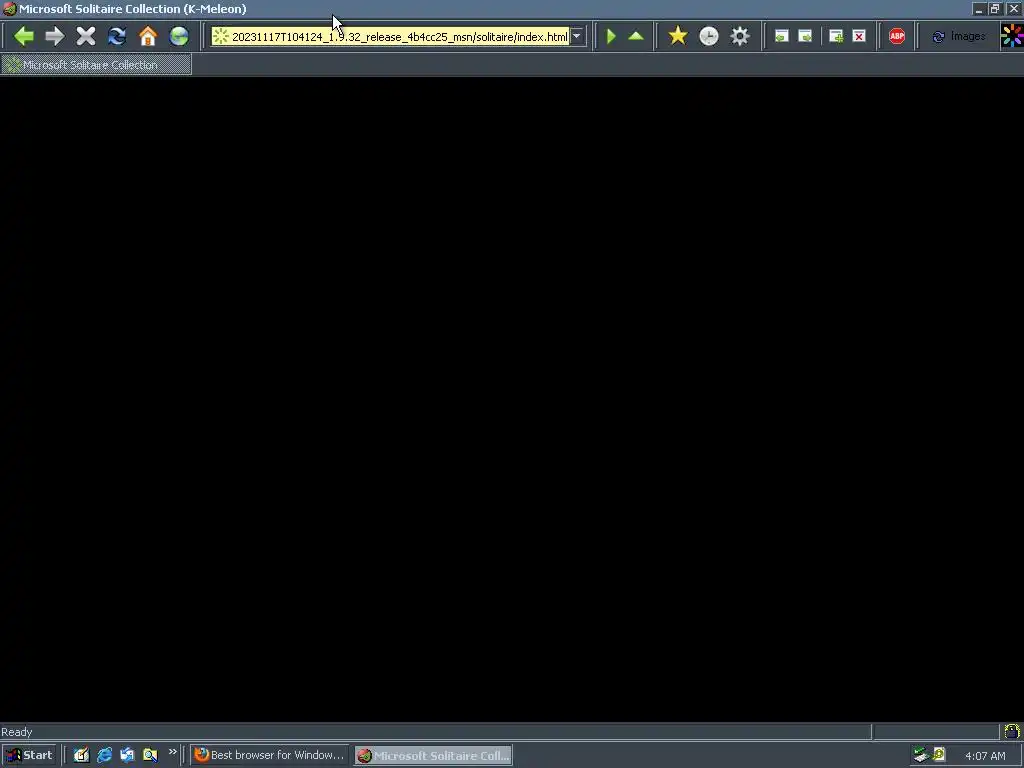Go back with the green arrow
This screenshot has width=1024, height=768.
(24, 36)
